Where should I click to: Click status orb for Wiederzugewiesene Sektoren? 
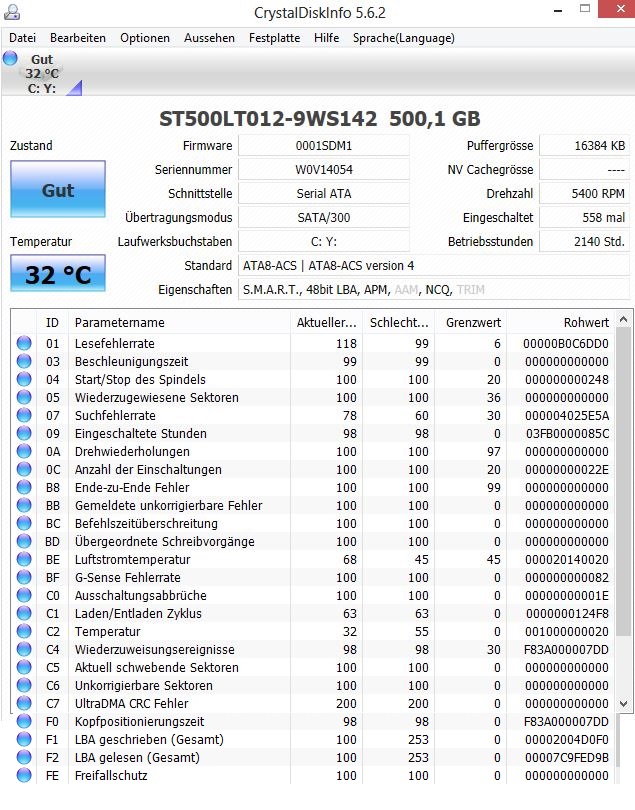click(x=24, y=397)
